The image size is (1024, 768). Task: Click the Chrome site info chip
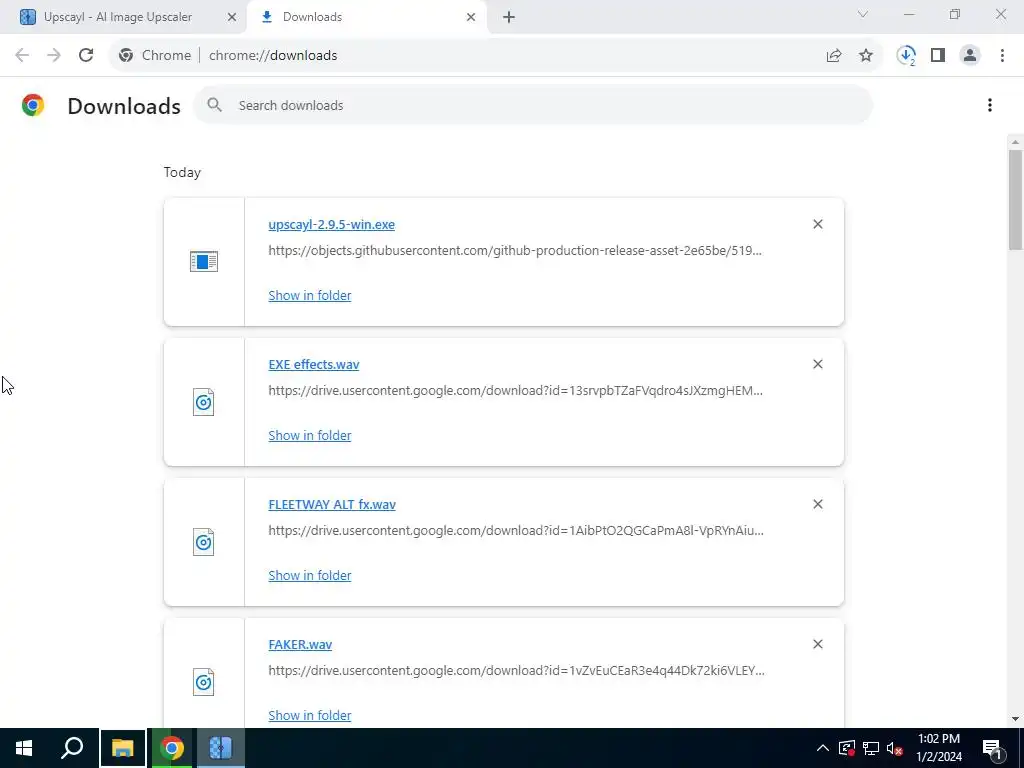point(154,56)
